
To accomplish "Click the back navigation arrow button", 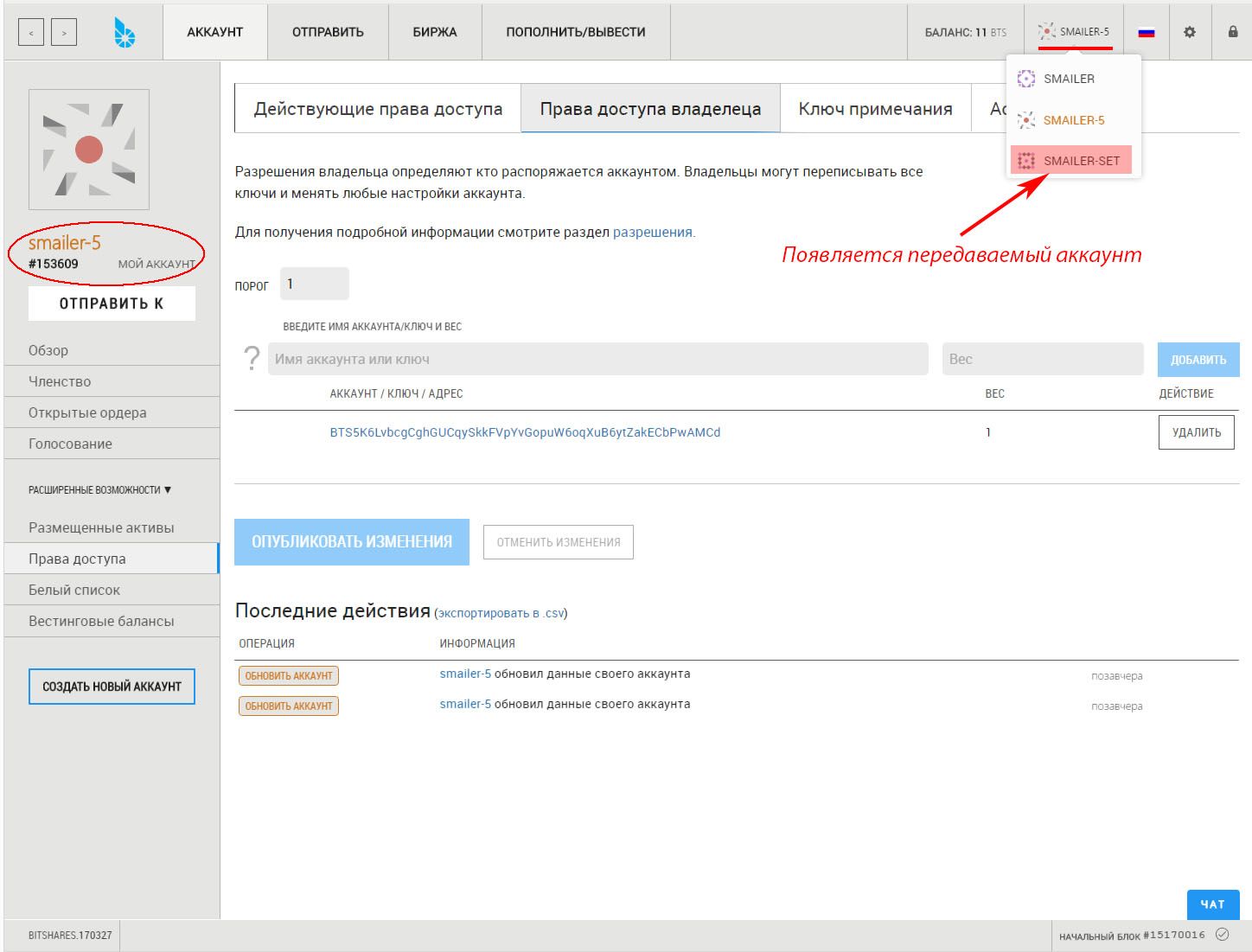I will coord(31,33).
